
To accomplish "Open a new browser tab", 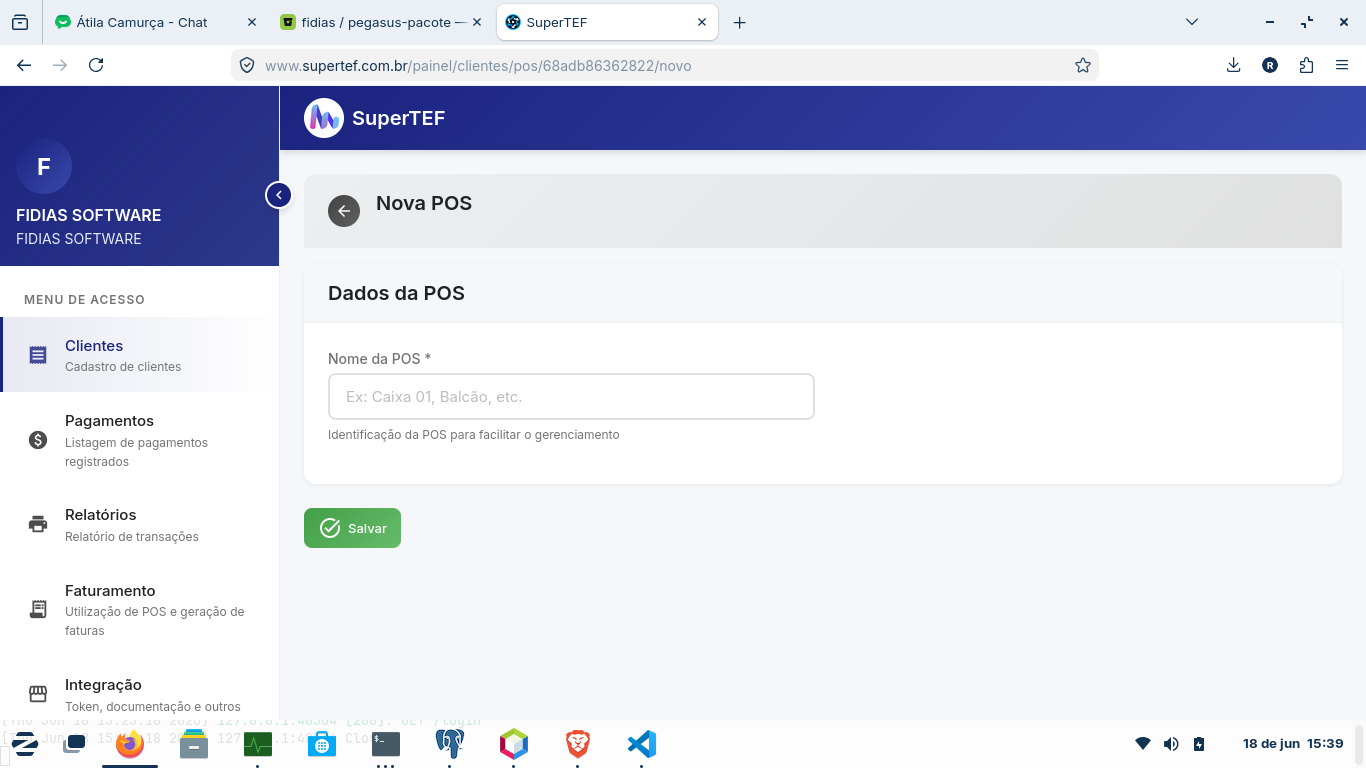I will [x=739, y=22].
